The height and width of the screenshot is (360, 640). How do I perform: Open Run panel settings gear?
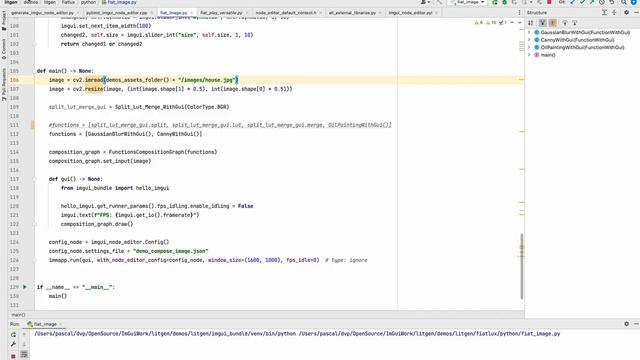tap(627, 324)
